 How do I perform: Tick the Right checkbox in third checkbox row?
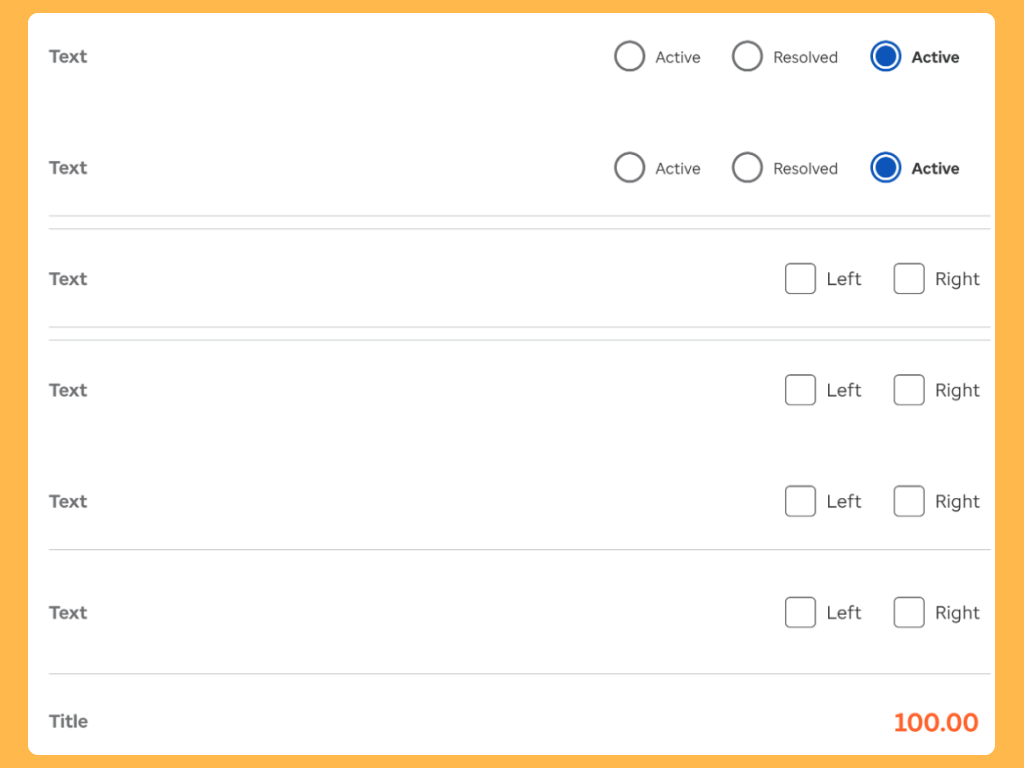tap(908, 501)
